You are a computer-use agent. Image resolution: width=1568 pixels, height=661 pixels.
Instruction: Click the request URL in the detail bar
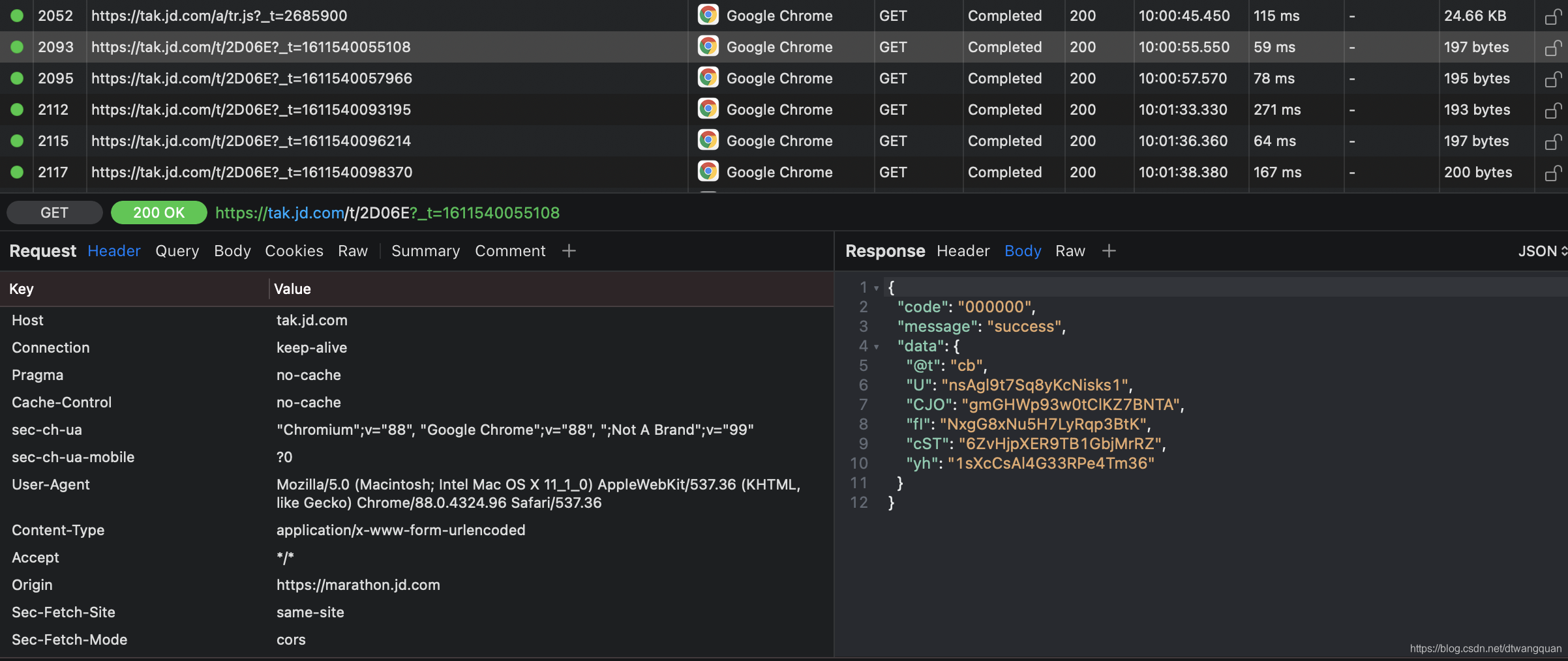pyautogui.click(x=387, y=213)
